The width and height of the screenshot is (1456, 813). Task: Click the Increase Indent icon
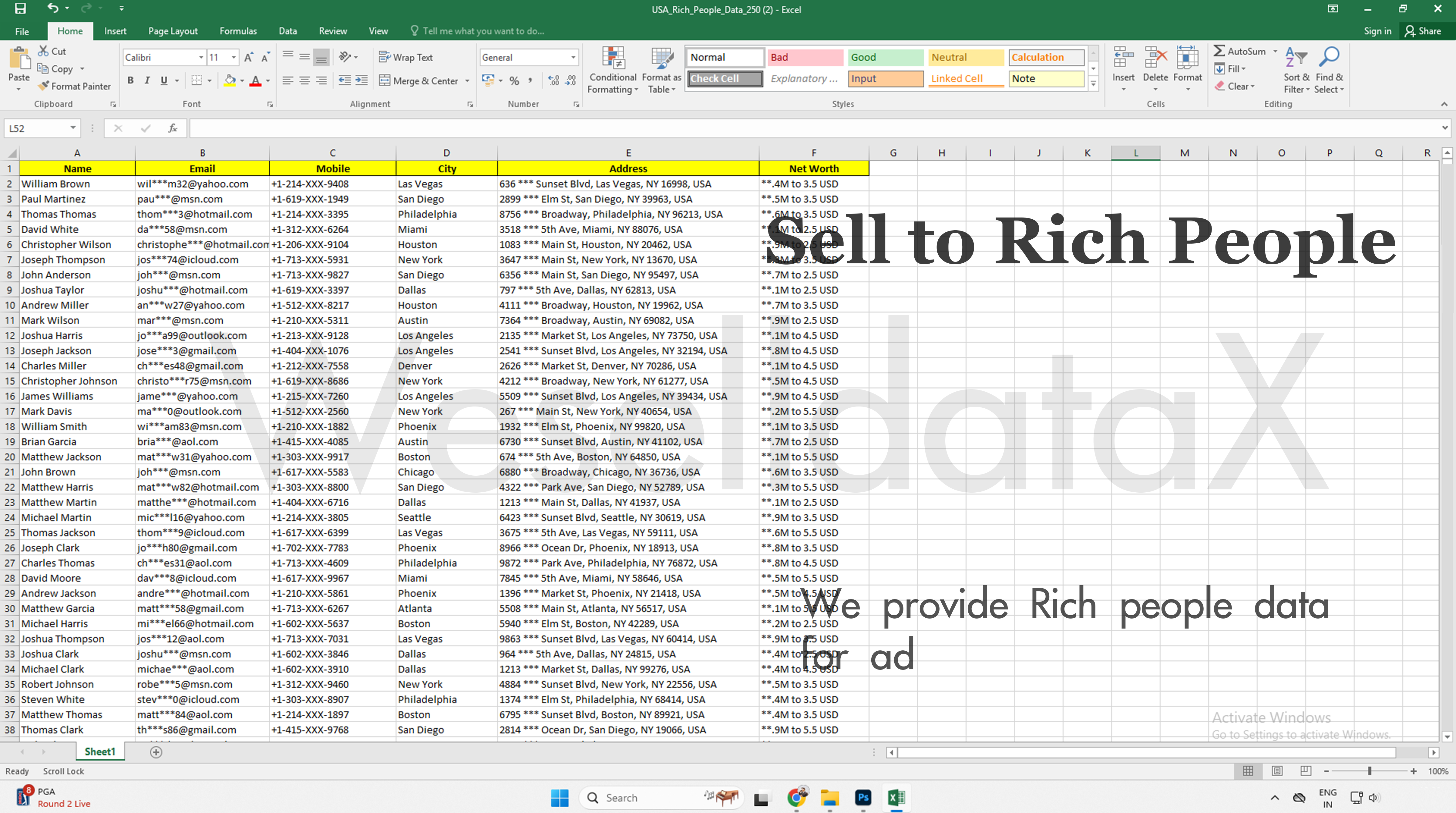click(x=361, y=80)
